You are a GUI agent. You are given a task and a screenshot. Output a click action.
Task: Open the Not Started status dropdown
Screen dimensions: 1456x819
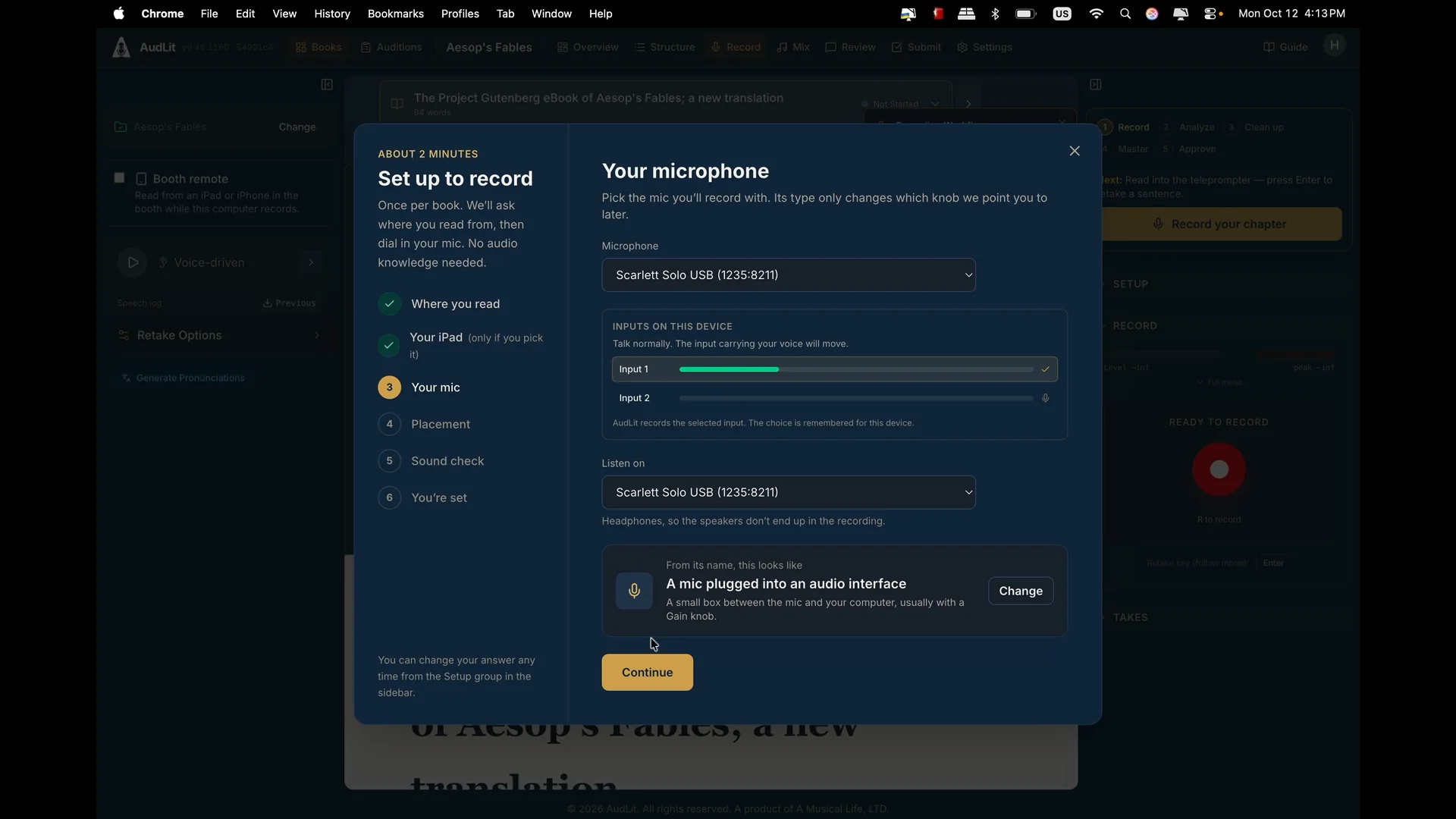point(900,104)
